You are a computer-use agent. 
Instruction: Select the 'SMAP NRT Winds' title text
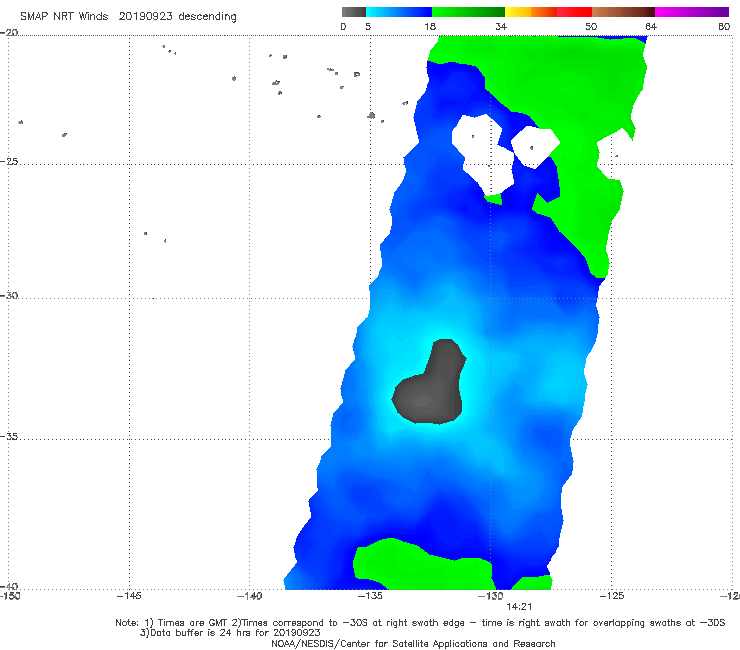click(64, 17)
